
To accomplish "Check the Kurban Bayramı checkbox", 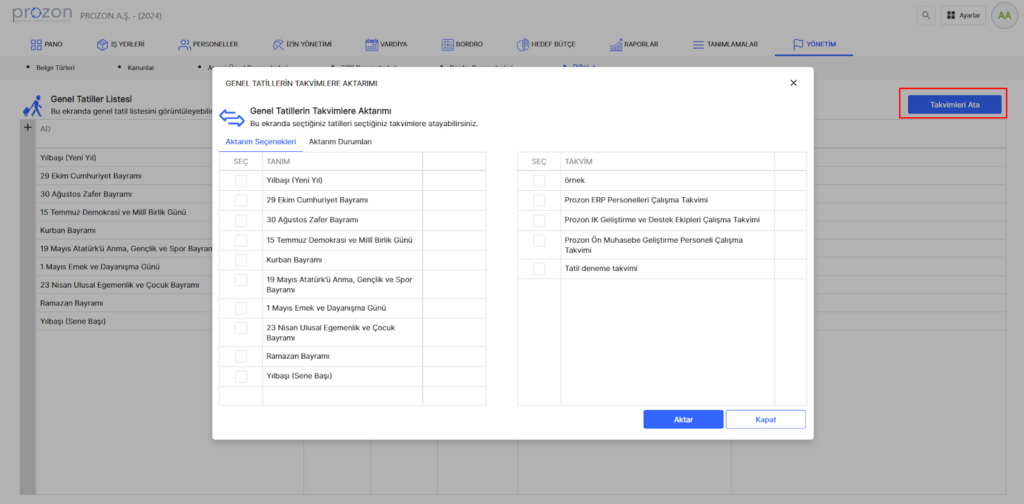I will tap(241, 259).
